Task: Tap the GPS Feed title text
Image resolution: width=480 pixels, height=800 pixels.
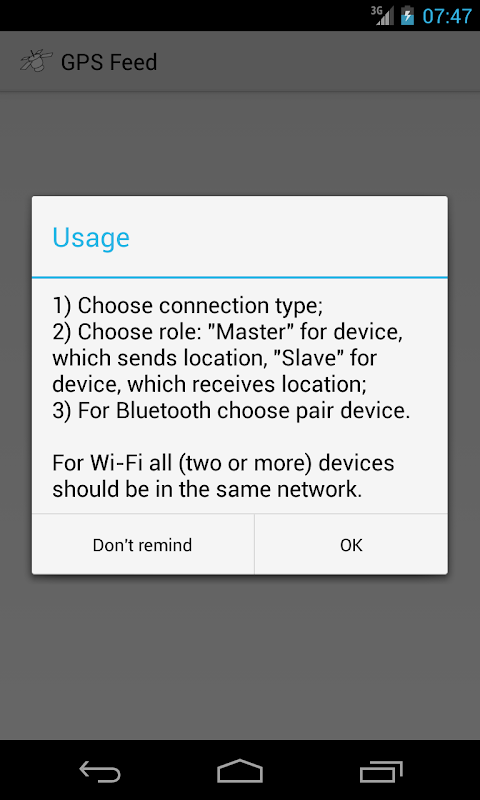Action: click(109, 62)
